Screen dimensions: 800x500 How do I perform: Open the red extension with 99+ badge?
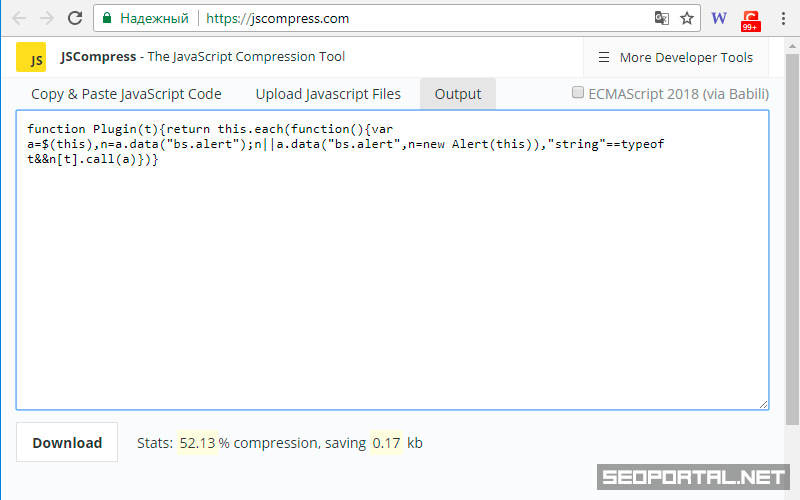[750, 18]
